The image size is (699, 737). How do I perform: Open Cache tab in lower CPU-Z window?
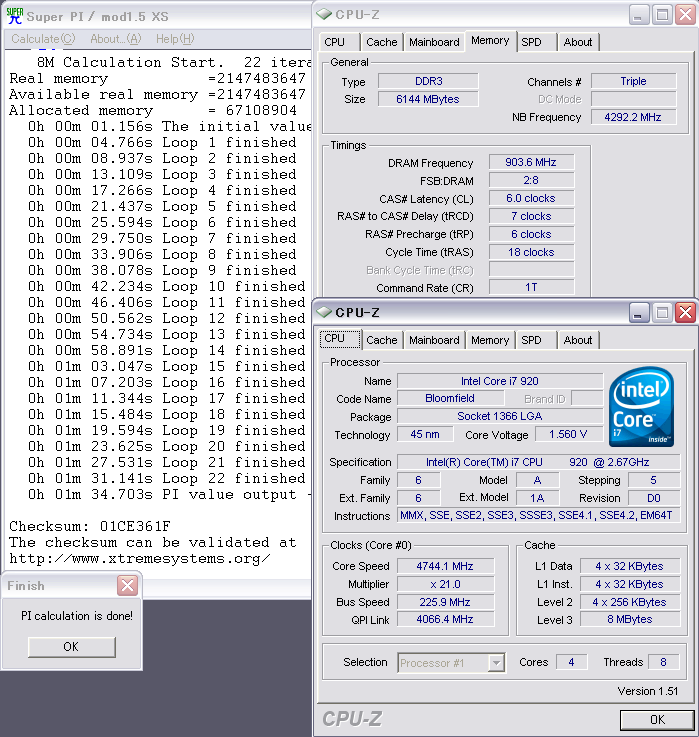point(381,340)
